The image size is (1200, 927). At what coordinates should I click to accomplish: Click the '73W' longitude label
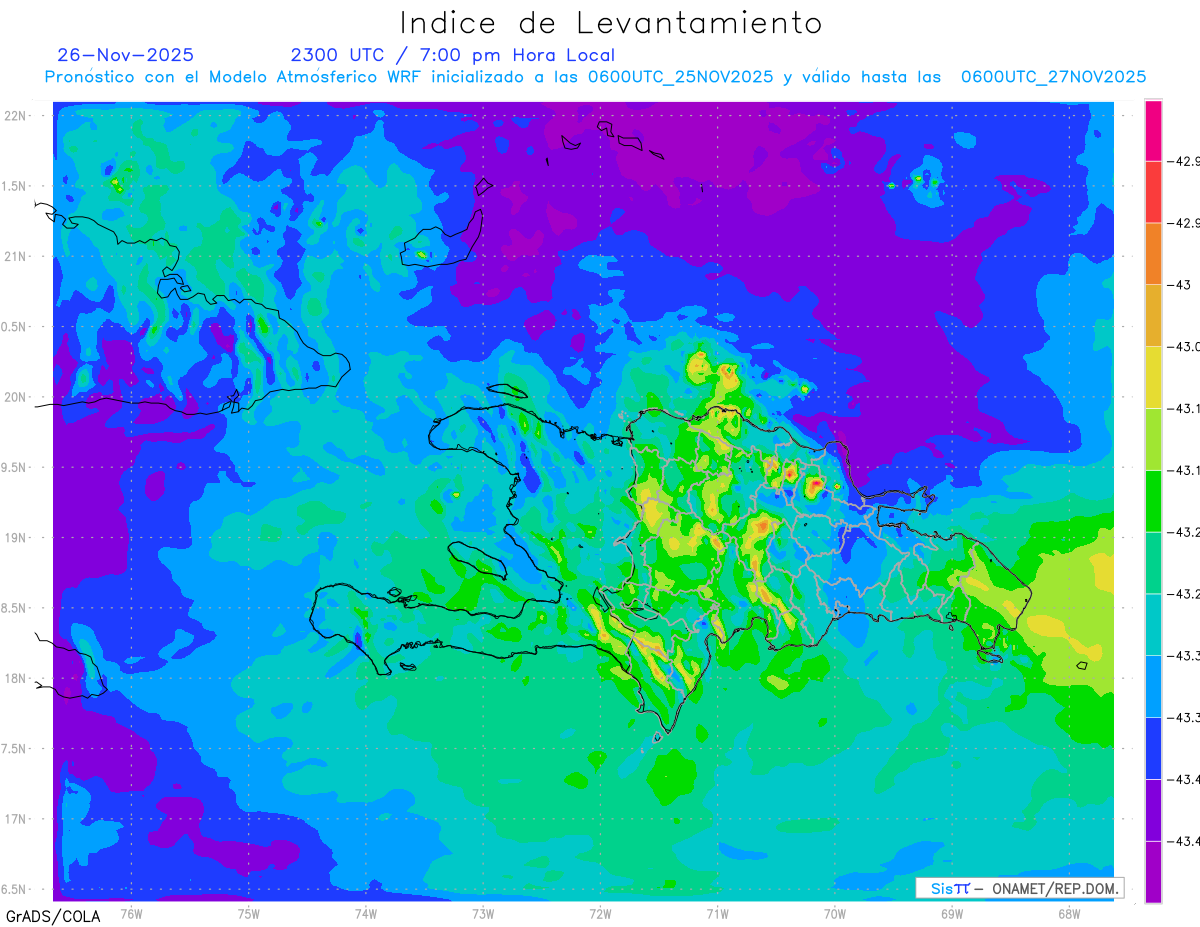483,914
